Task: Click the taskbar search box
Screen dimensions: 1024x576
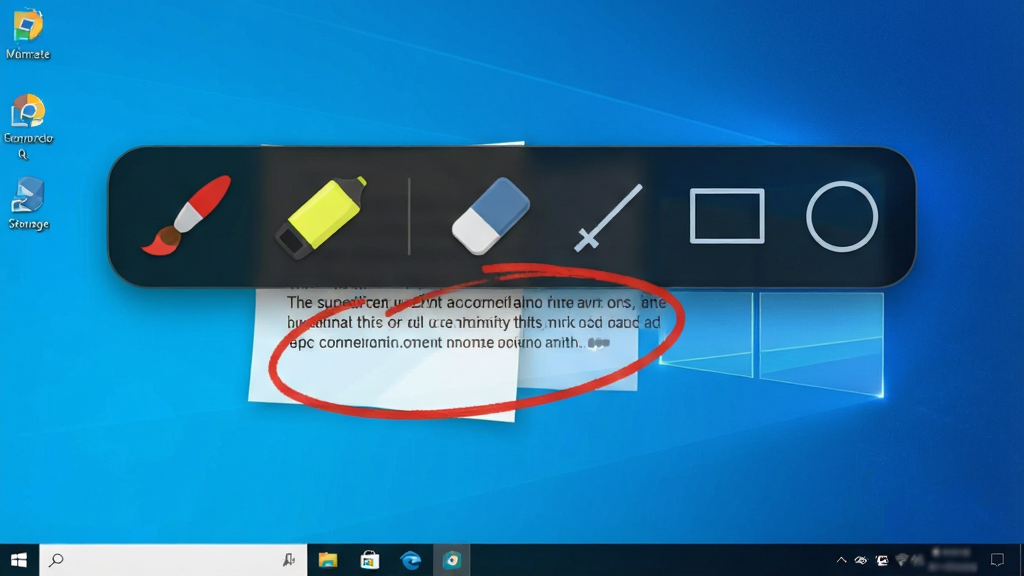Action: 173,560
